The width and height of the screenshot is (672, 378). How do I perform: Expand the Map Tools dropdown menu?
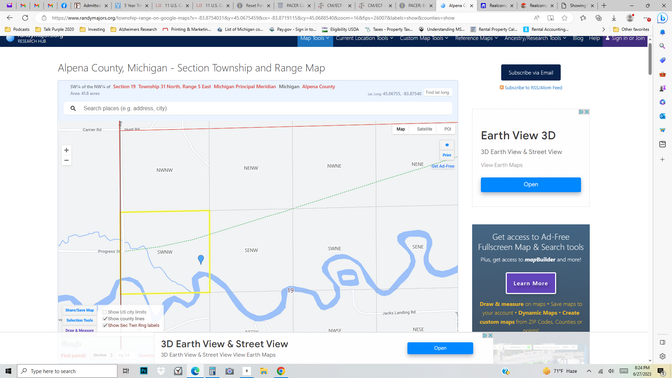315,38
